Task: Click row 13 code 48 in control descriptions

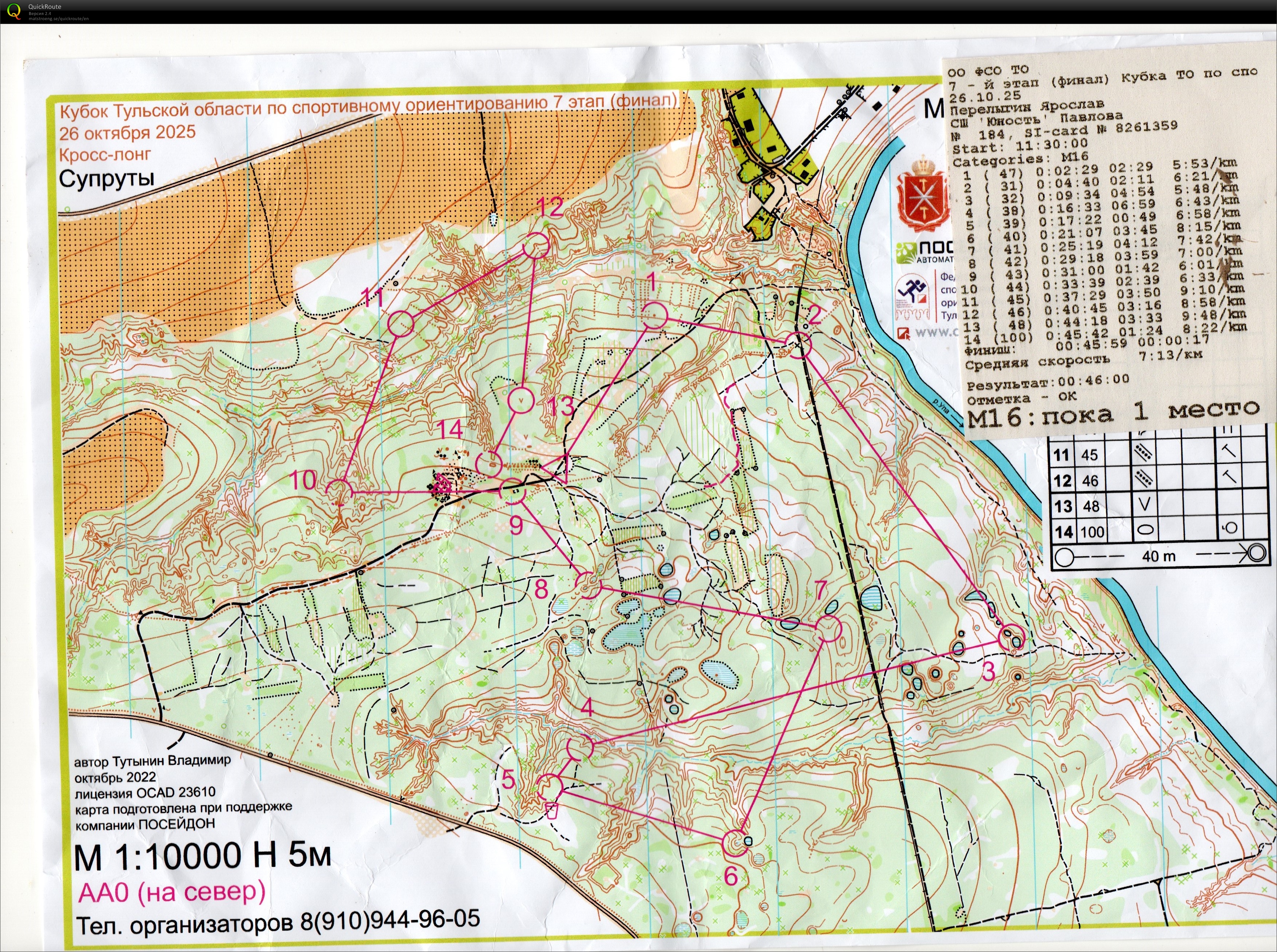Action: point(1091,506)
